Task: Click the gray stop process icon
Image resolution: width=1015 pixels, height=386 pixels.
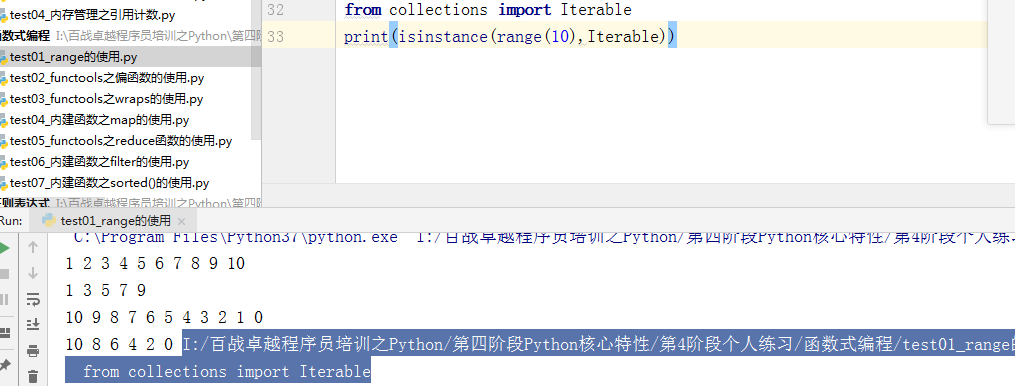Action: coord(4,274)
